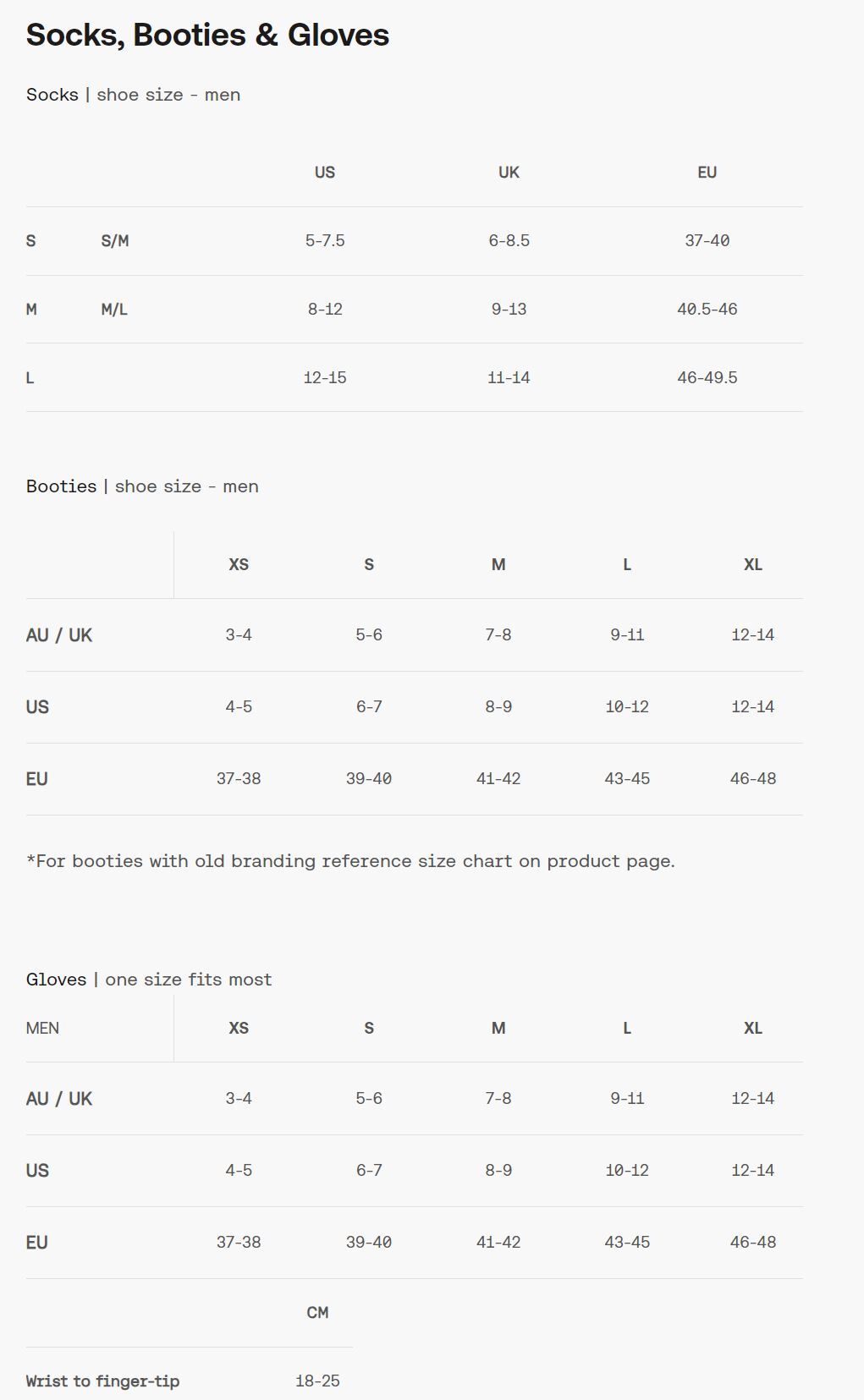
Task: Click the old branding booties footnote
Action: tap(350, 861)
